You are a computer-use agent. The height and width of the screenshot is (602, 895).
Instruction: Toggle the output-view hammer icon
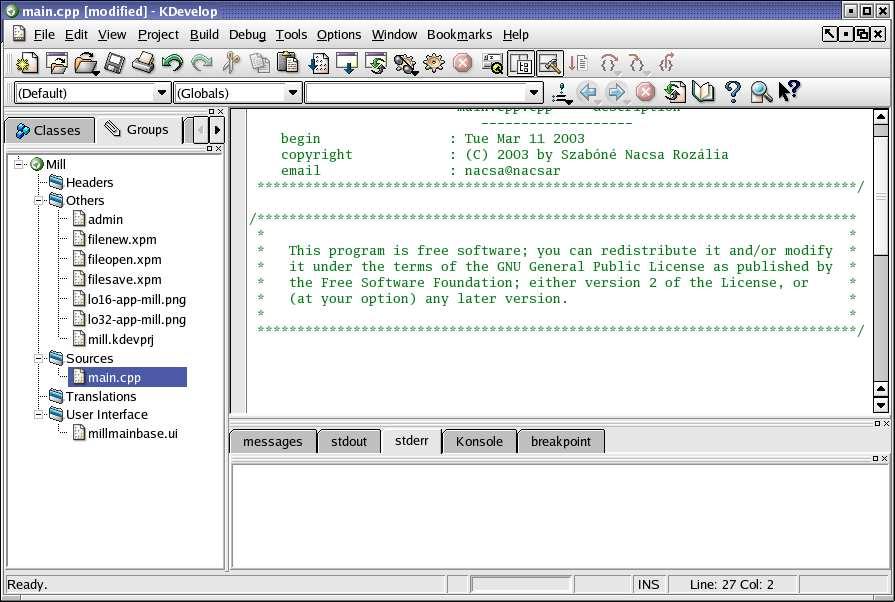click(550, 63)
